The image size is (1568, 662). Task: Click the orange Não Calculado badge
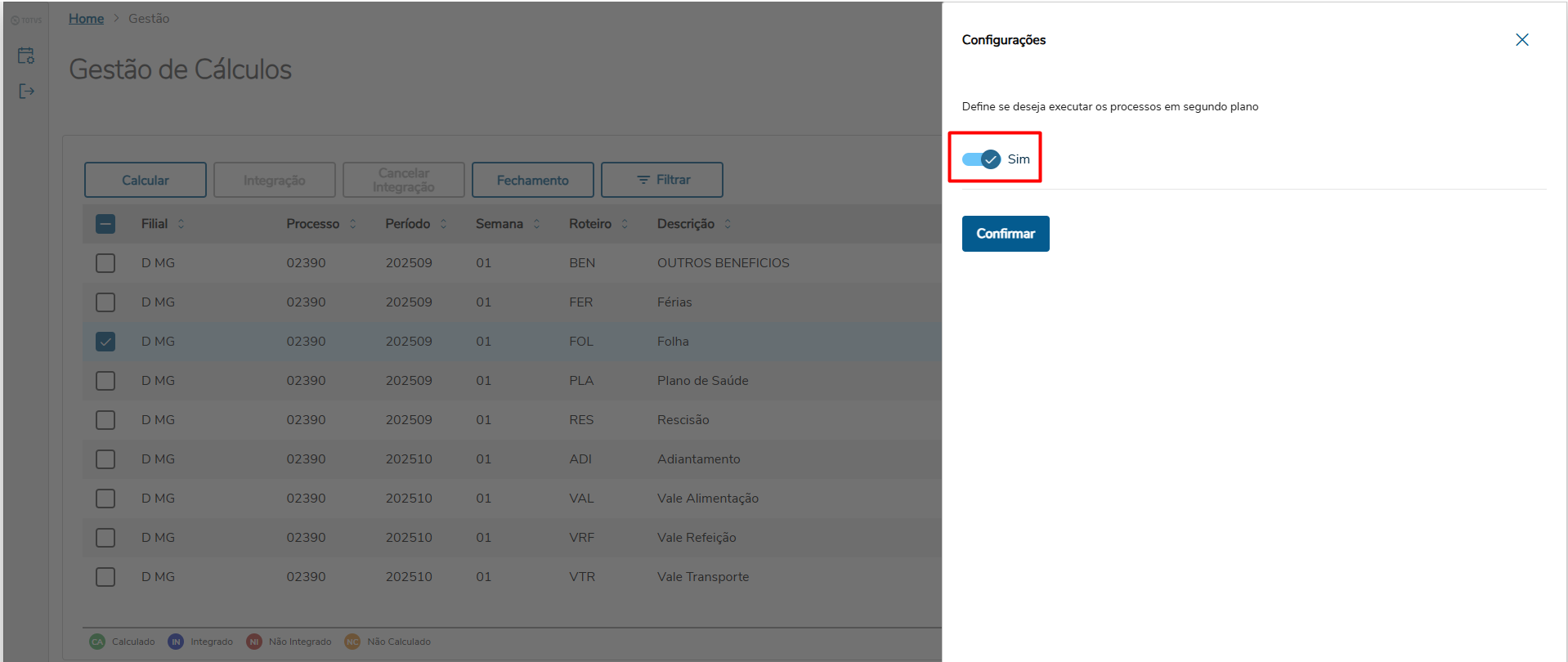click(352, 642)
